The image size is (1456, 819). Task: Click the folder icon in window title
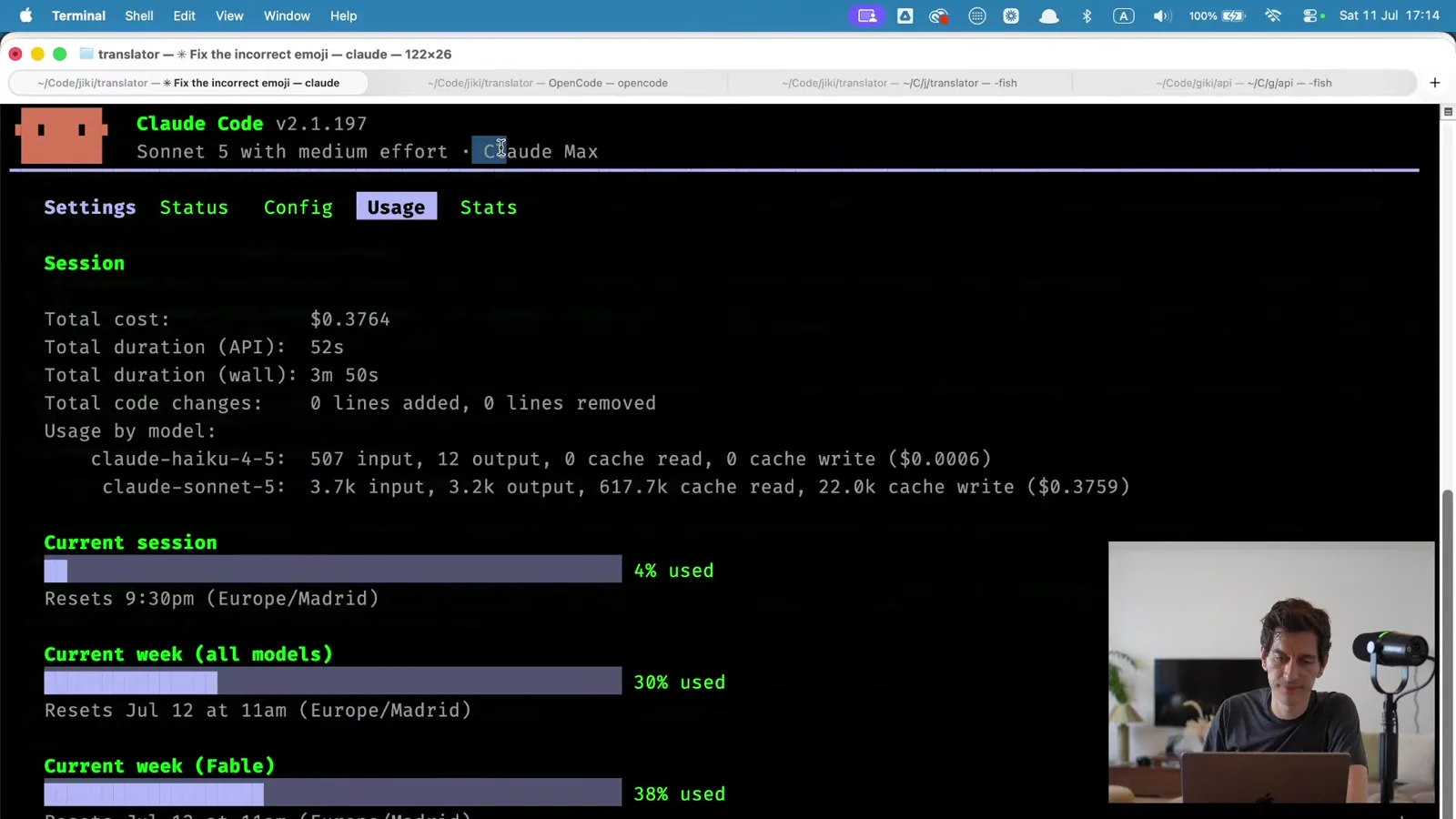click(86, 54)
